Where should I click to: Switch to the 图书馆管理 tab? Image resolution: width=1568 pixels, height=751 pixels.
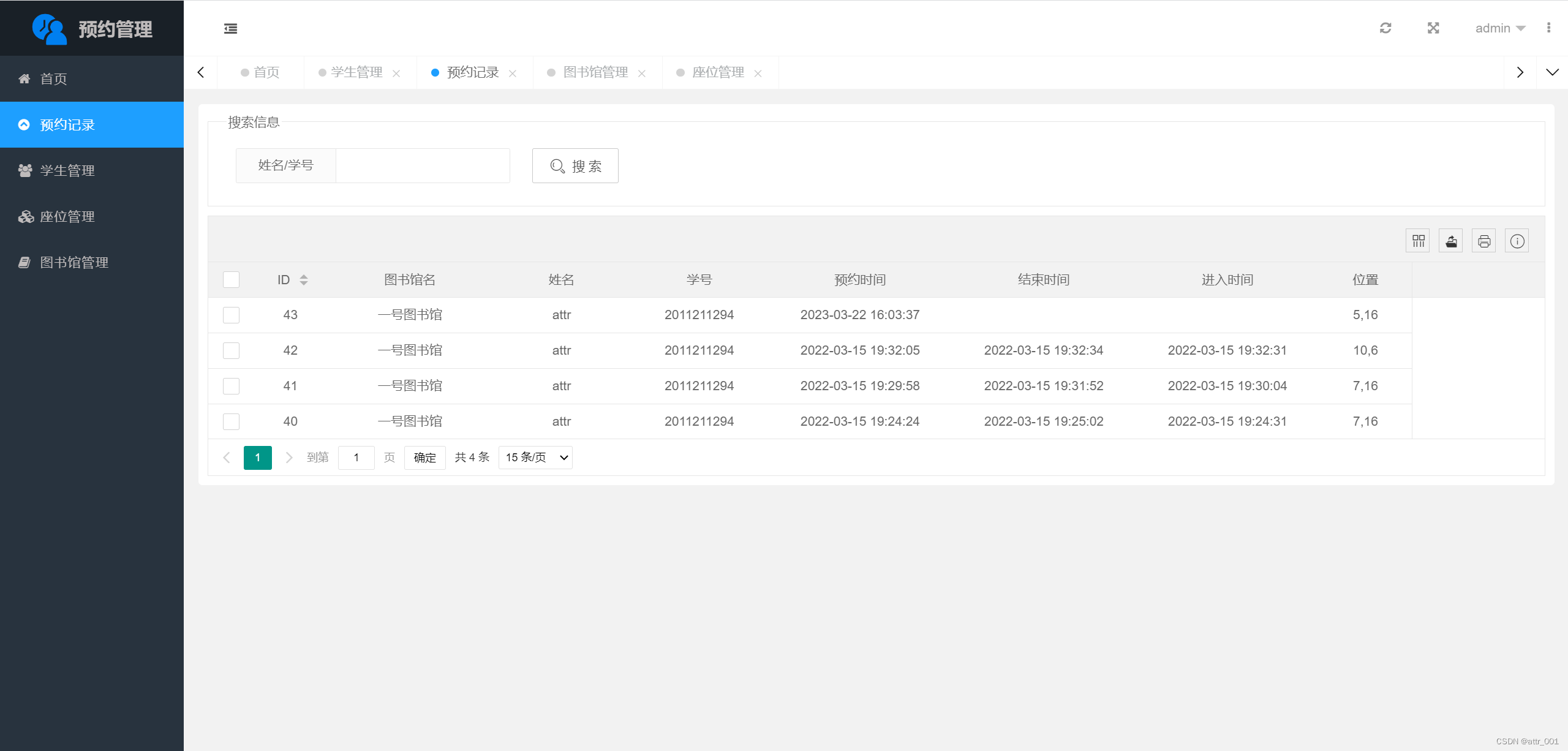click(x=595, y=72)
